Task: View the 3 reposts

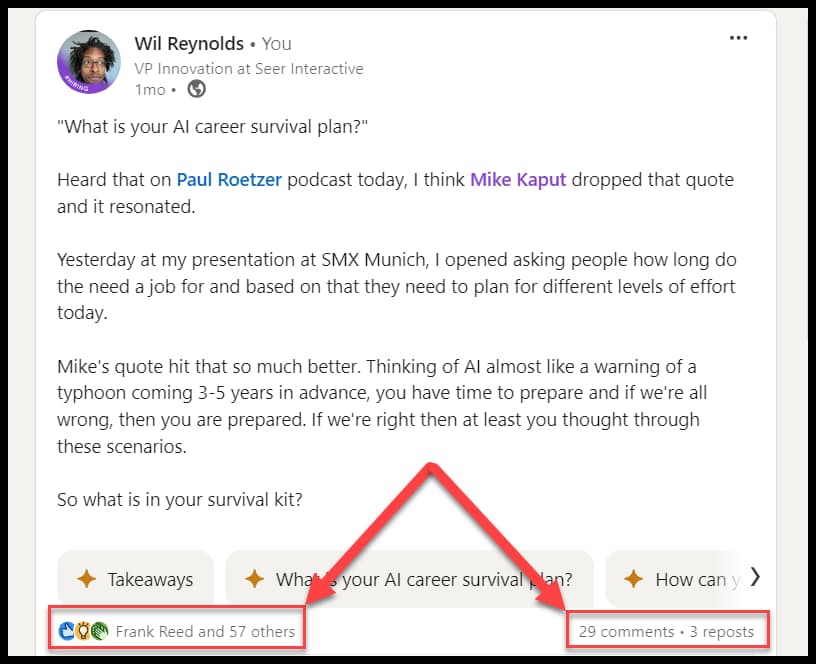Action: (x=722, y=631)
